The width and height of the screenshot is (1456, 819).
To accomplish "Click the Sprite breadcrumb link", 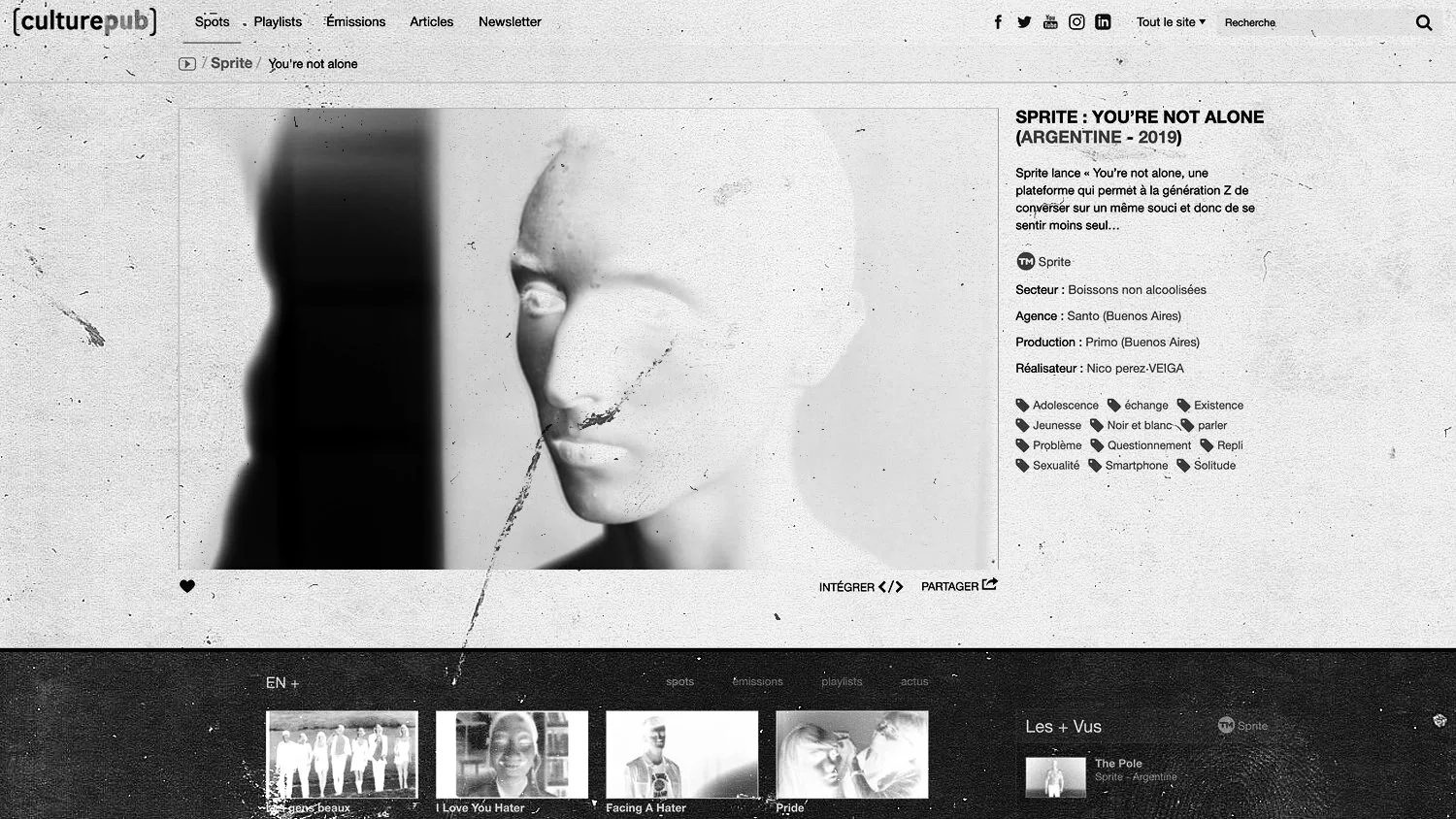I will [x=231, y=63].
